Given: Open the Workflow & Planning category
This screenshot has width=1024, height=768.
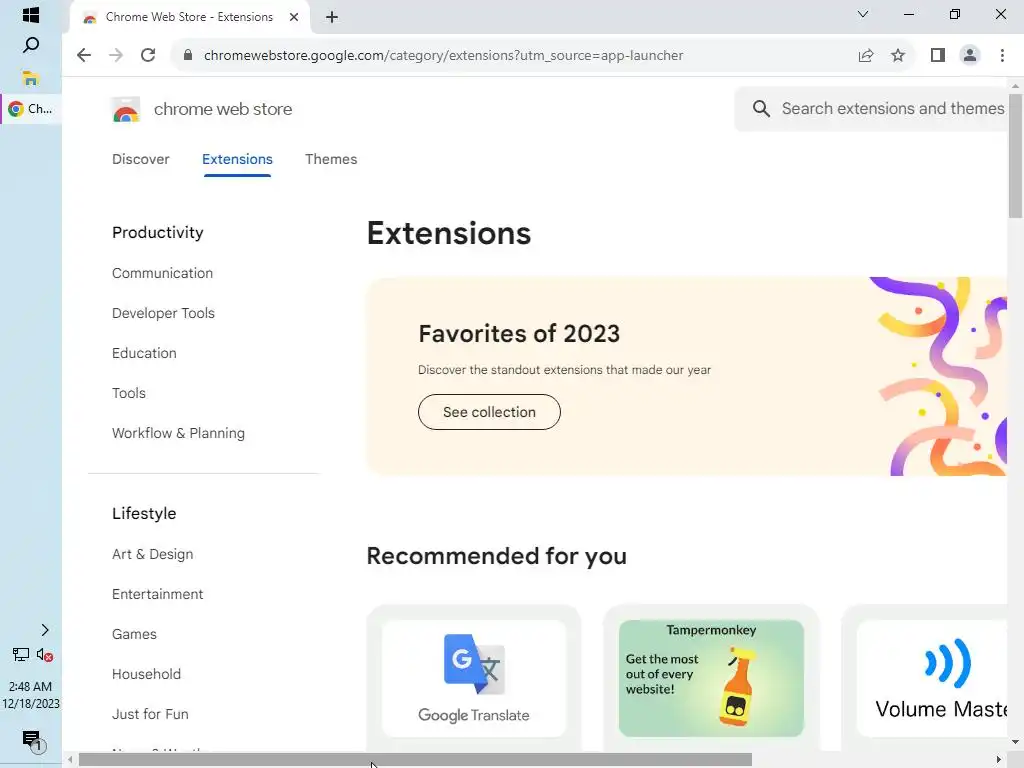Looking at the screenshot, I should [178, 433].
